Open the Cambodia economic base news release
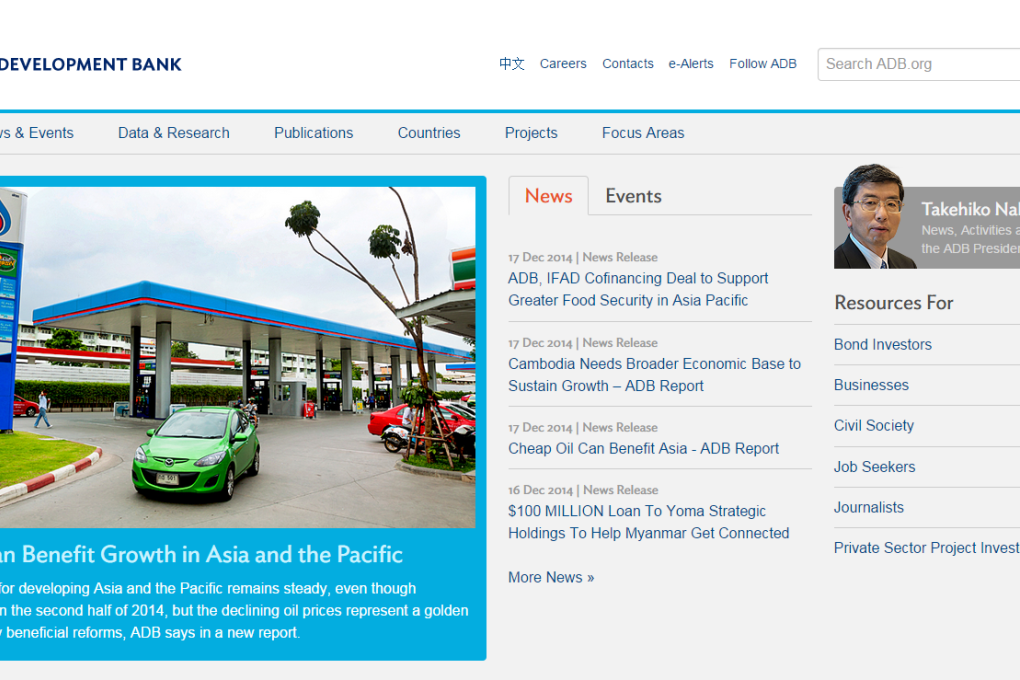1020x680 pixels. coord(654,374)
